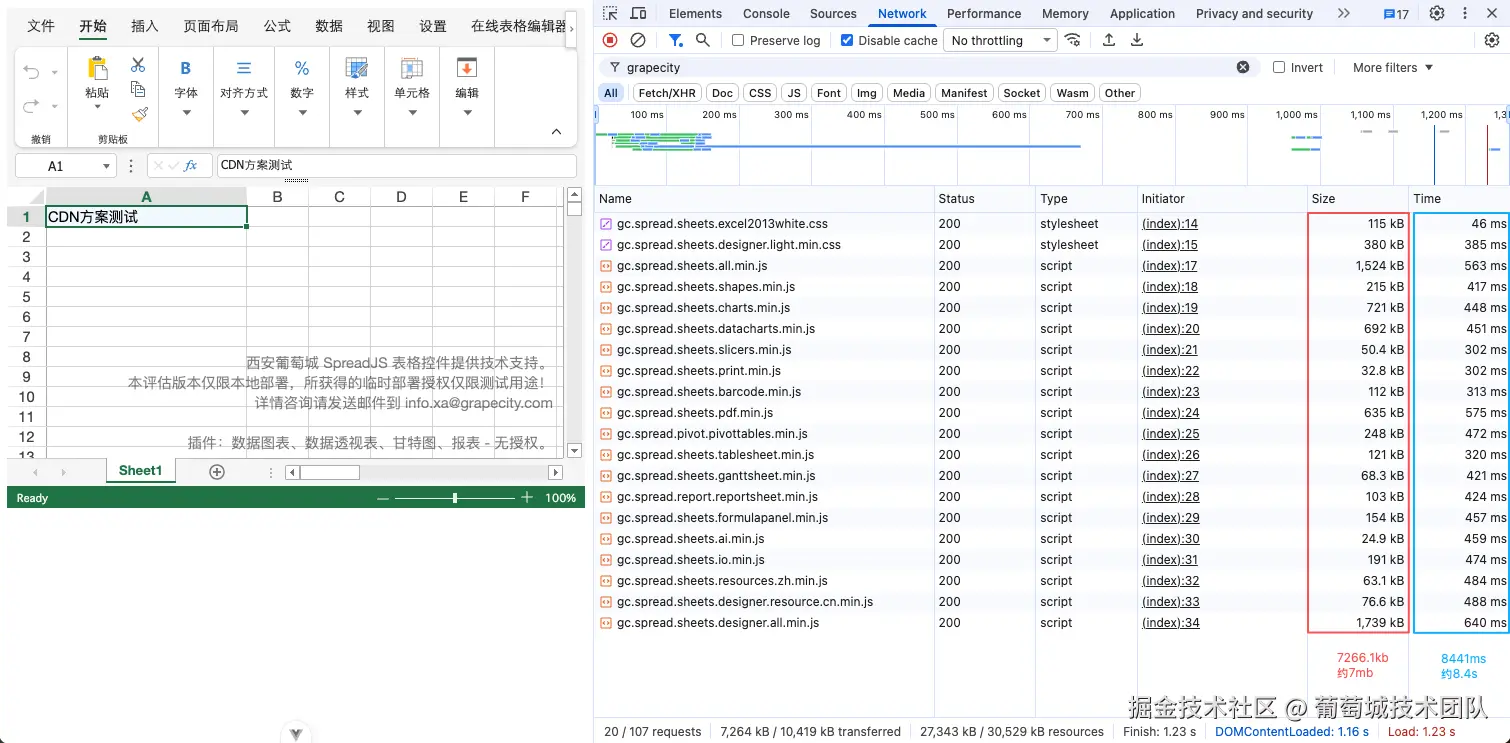Open the (index):17 initiator link
This screenshot has width=1510, height=743.
click(1170, 266)
